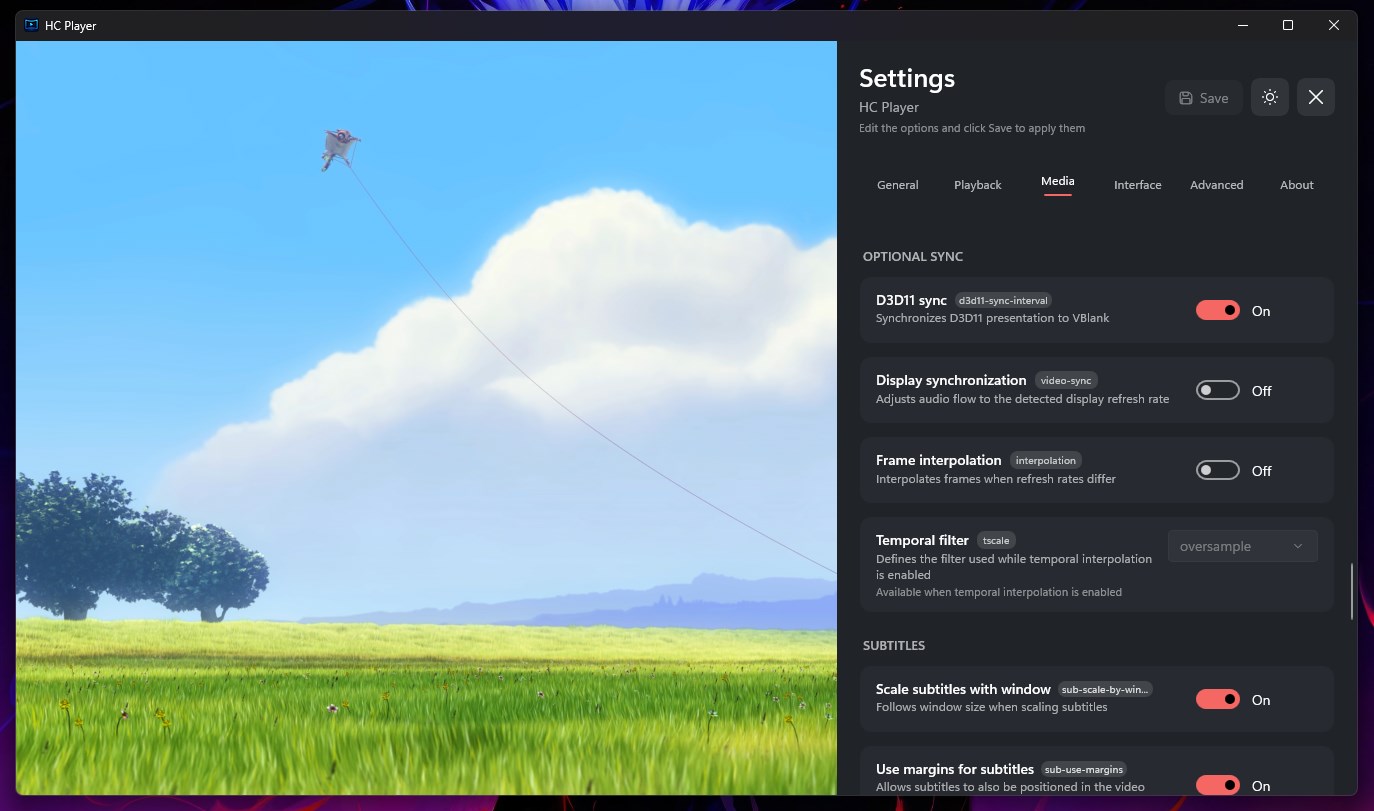
Task: Disable the D3D11 sync toggle
Action: (x=1218, y=311)
